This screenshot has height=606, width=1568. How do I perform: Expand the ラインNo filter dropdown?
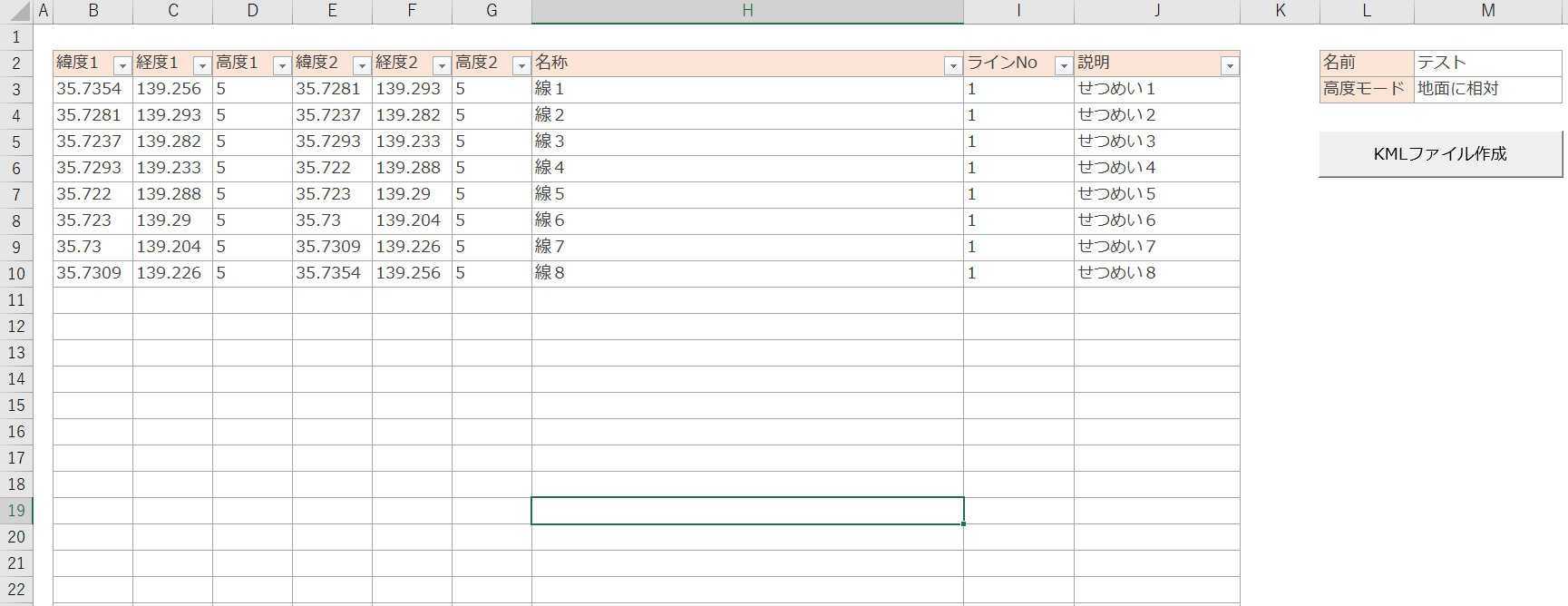[1063, 65]
